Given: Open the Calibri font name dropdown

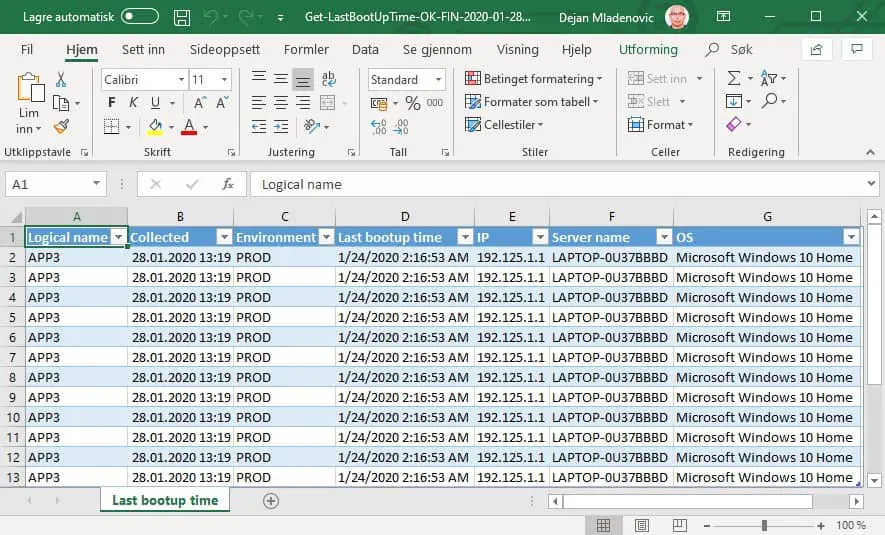Looking at the screenshot, I should pos(181,80).
